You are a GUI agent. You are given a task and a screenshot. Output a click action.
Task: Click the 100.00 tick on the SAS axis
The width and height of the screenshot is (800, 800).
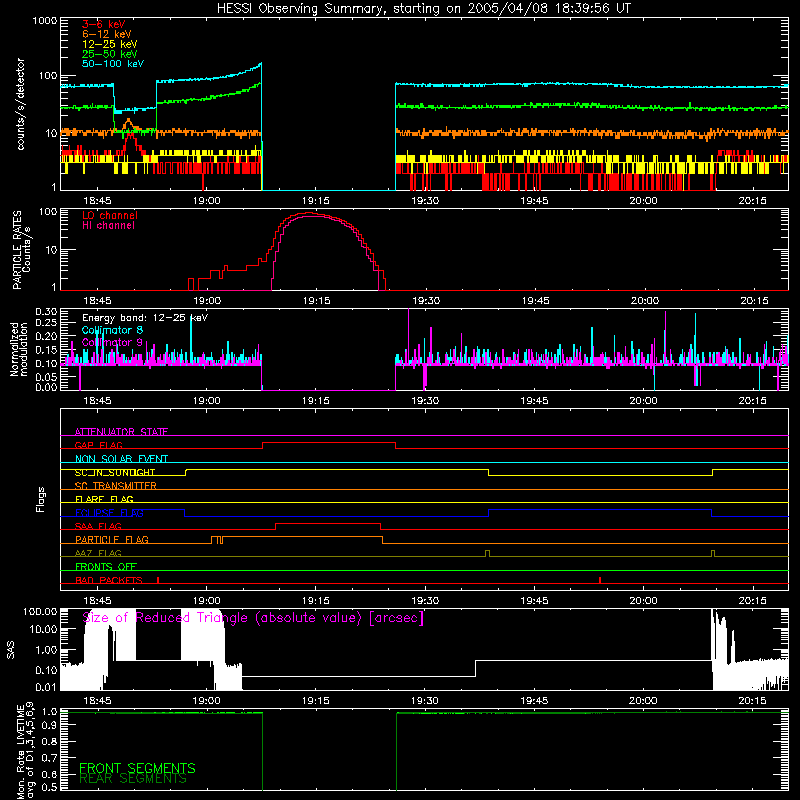40,612
